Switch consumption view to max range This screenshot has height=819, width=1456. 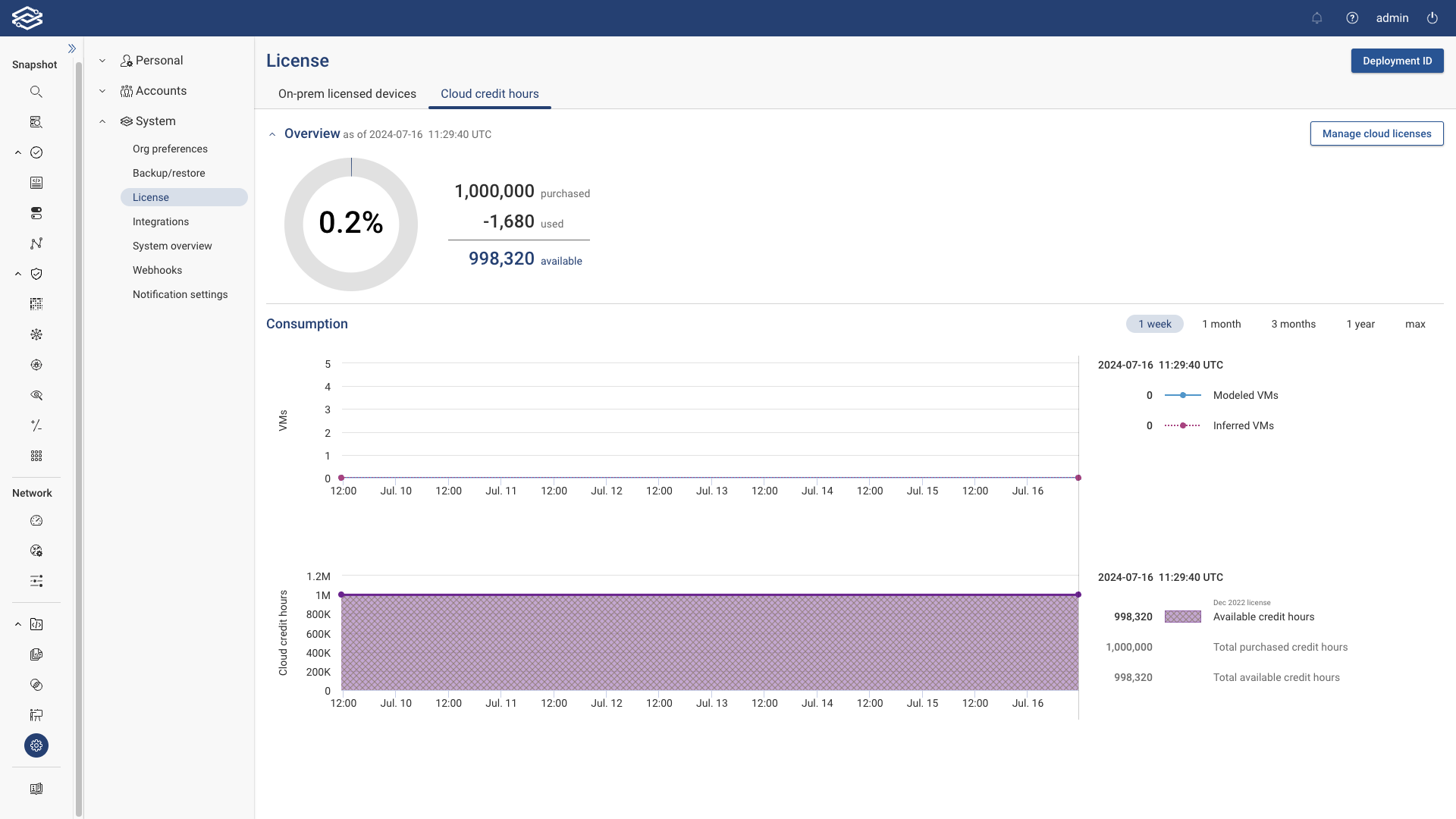coord(1415,324)
